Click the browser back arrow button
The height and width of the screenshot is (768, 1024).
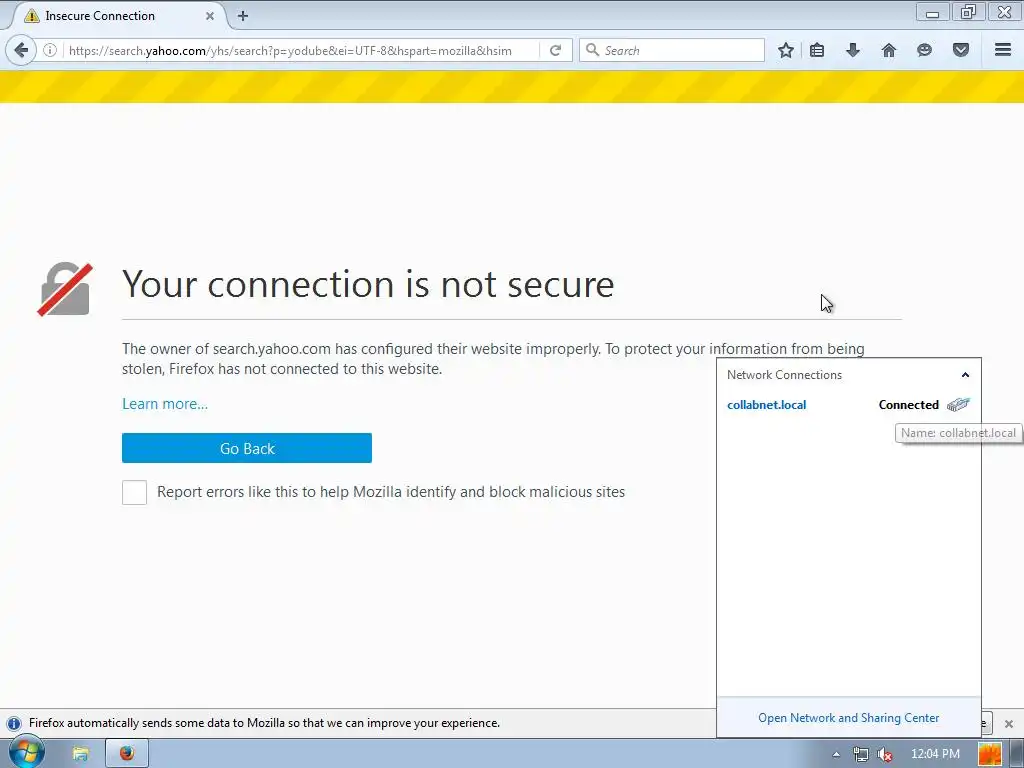coord(21,50)
